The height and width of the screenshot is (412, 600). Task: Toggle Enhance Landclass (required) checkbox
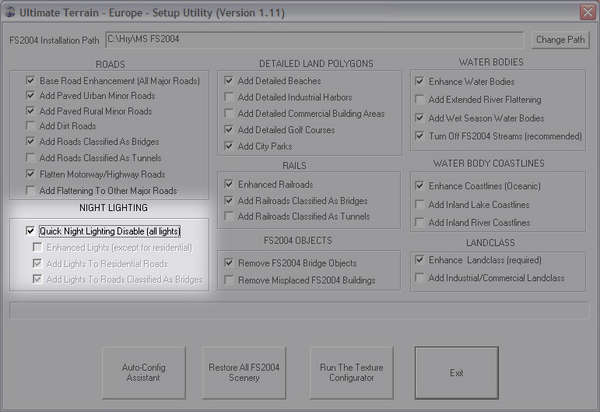coord(420,260)
